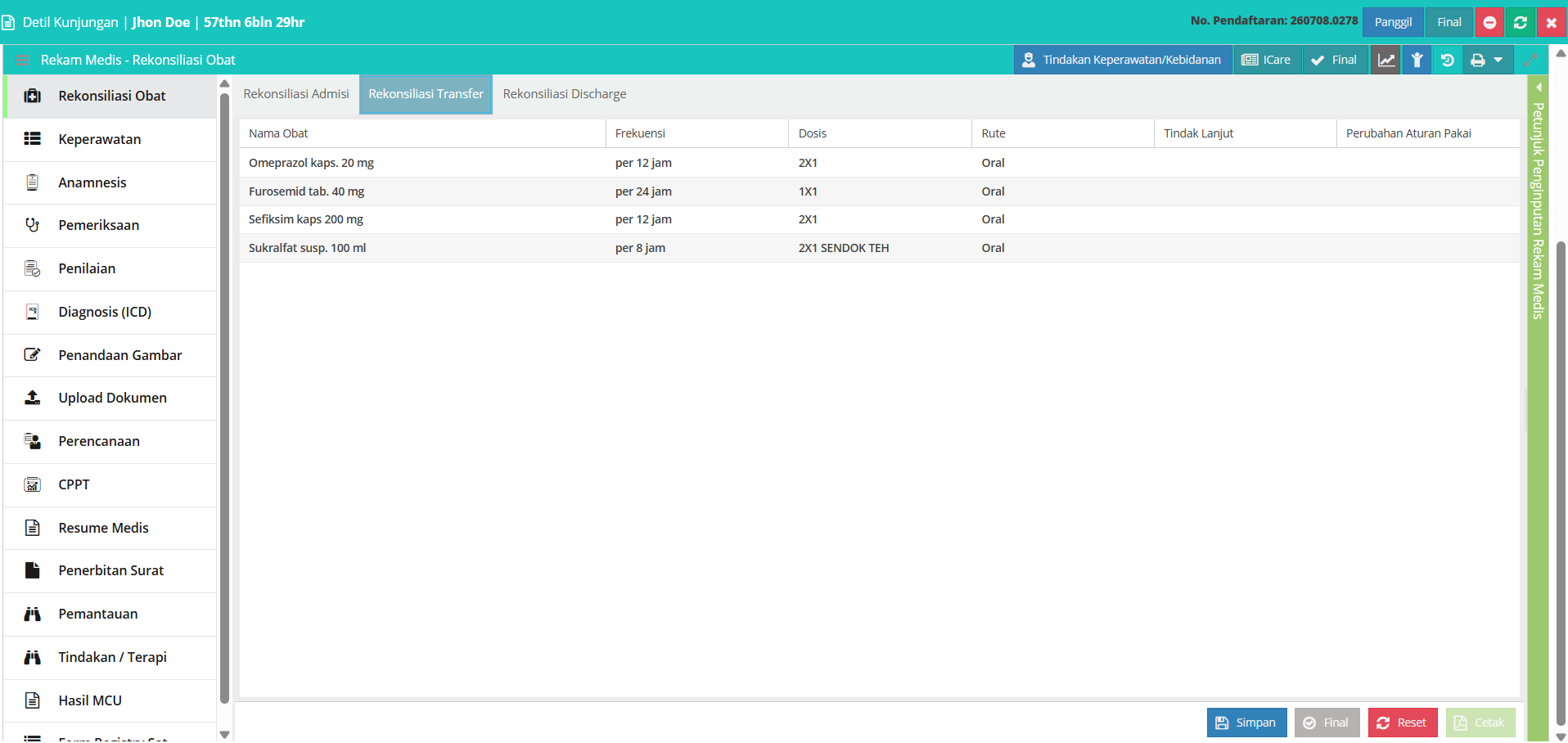The height and width of the screenshot is (743, 1568).
Task: Select the Sefiksim kaps 200 mg row
Action: tap(879, 219)
